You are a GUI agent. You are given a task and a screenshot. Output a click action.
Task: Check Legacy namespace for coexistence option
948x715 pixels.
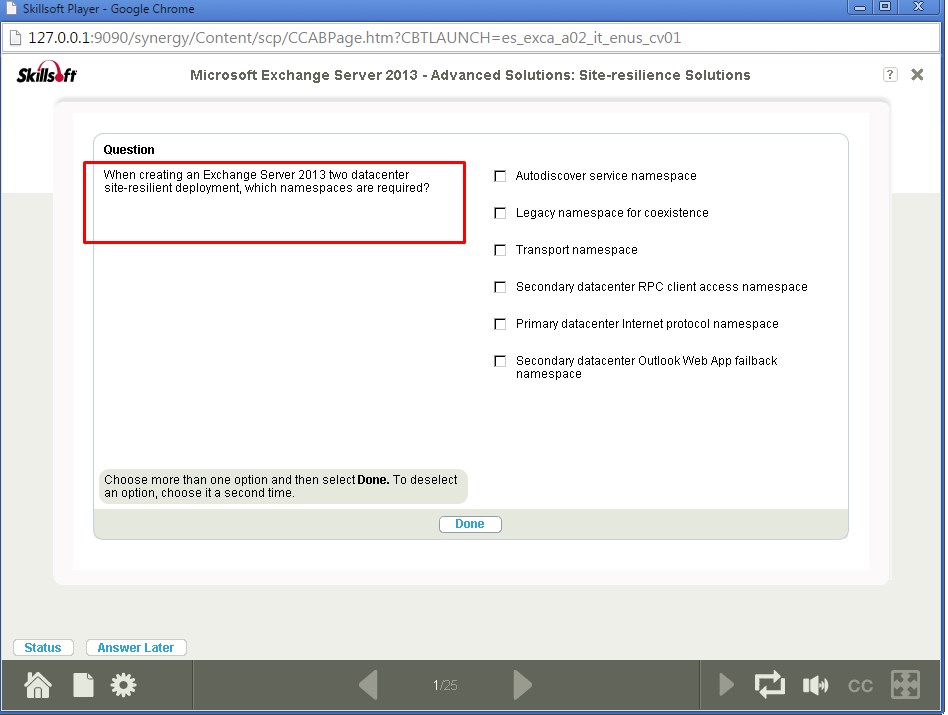coord(500,213)
